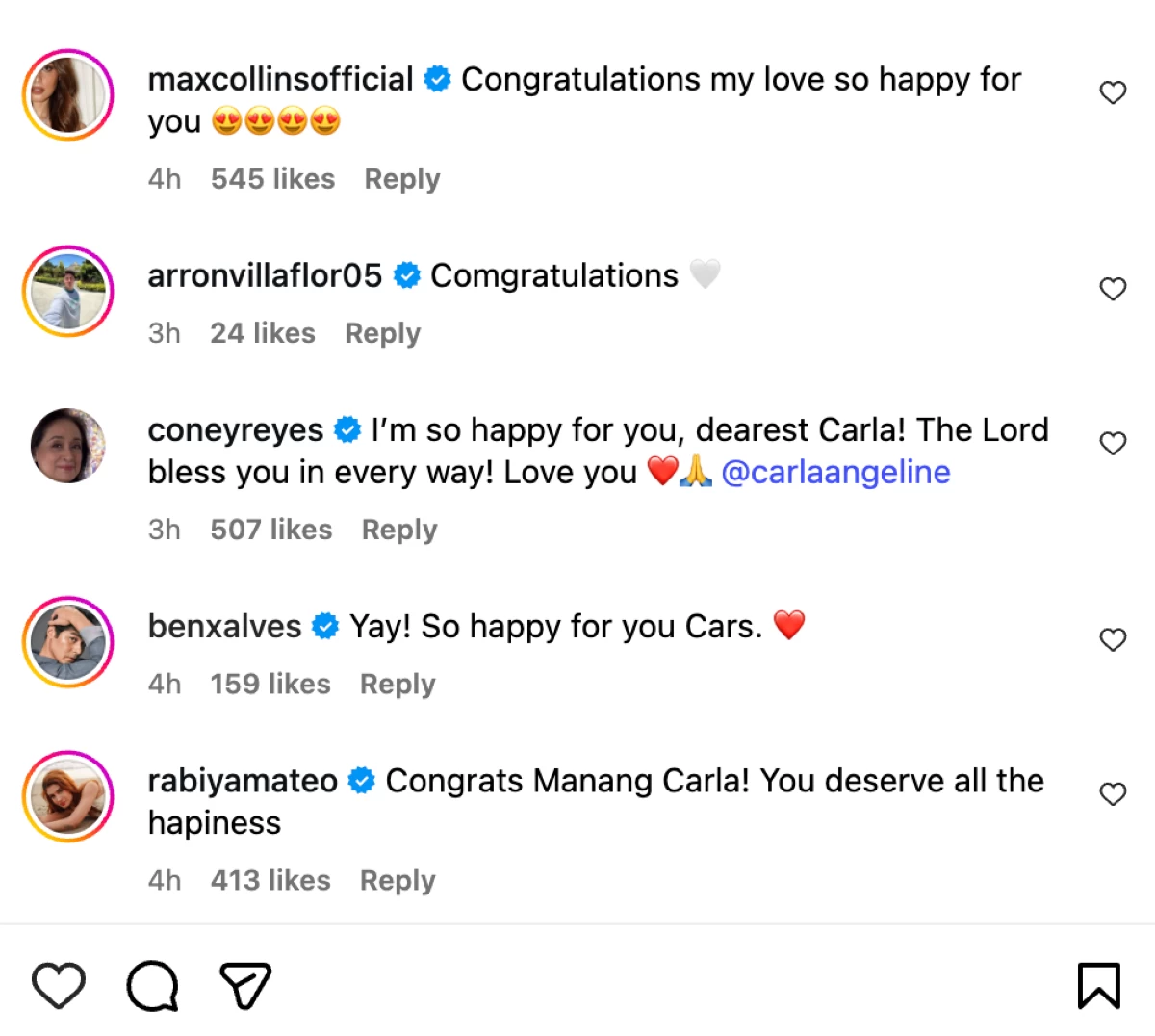
Task: Click Reply under coneyreyes comment
Action: click(398, 530)
